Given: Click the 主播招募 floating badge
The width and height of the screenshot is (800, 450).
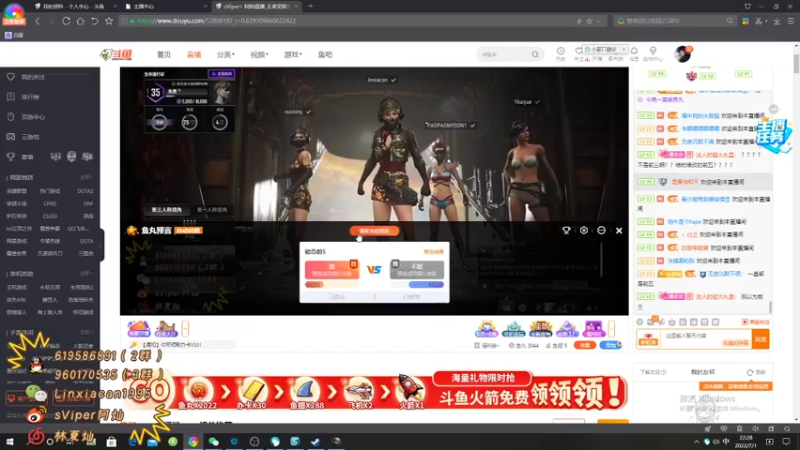Looking at the screenshot, I should click(x=774, y=135).
